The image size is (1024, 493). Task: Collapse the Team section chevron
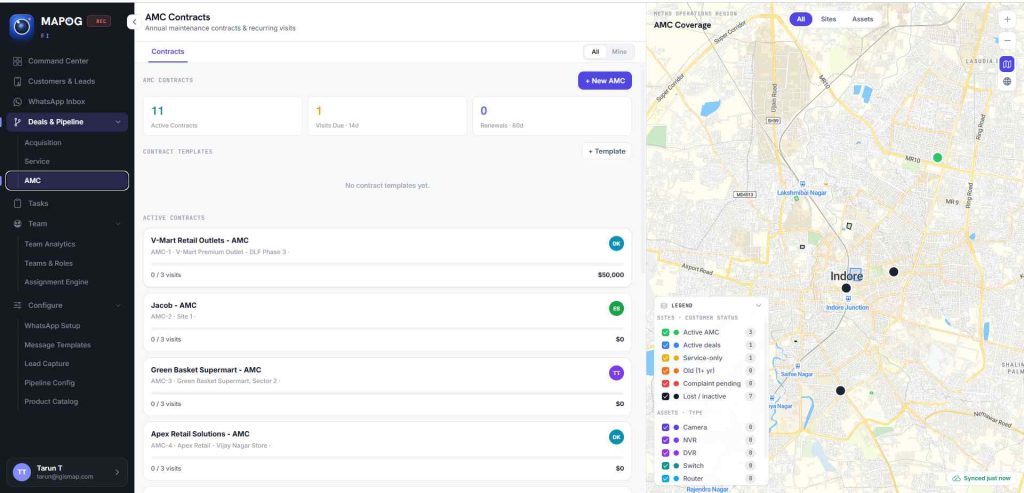point(118,224)
